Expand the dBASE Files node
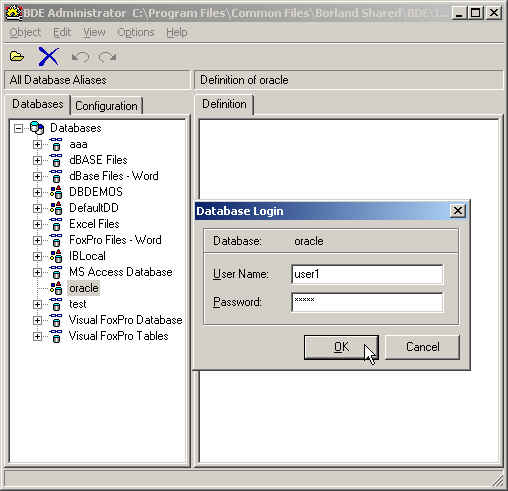The width and height of the screenshot is (508, 491). tap(37, 161)
